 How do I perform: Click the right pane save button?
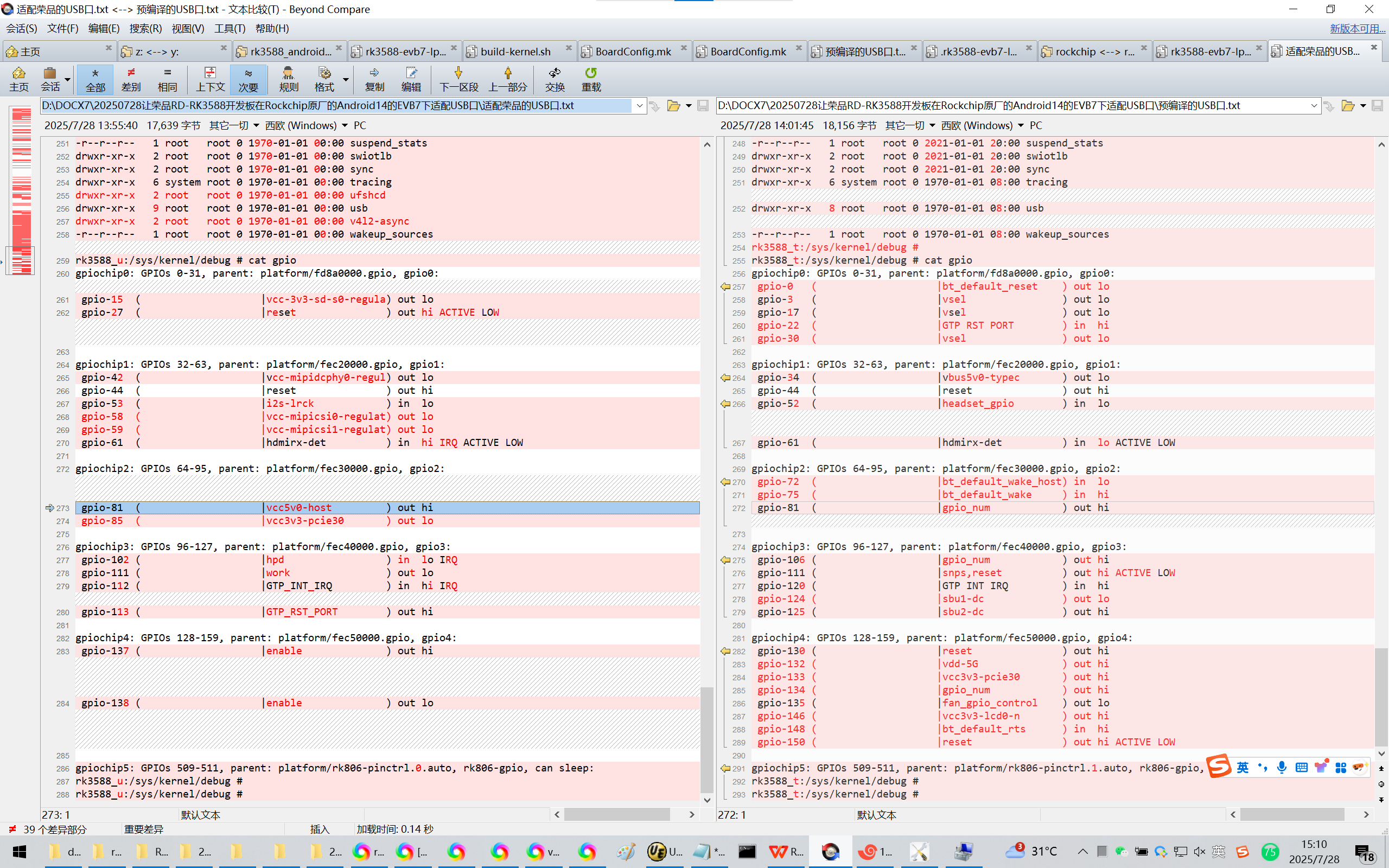point(1377,106)
